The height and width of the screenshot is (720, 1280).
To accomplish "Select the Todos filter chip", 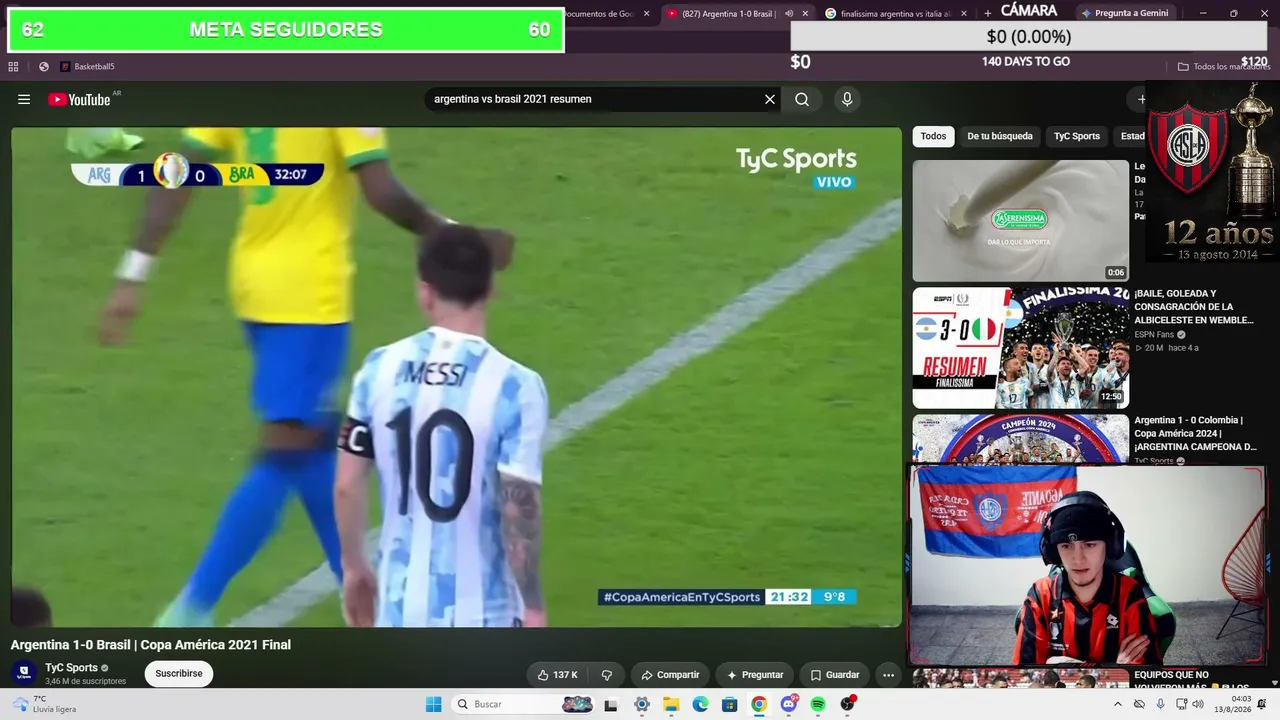I will tap(933, 136).
